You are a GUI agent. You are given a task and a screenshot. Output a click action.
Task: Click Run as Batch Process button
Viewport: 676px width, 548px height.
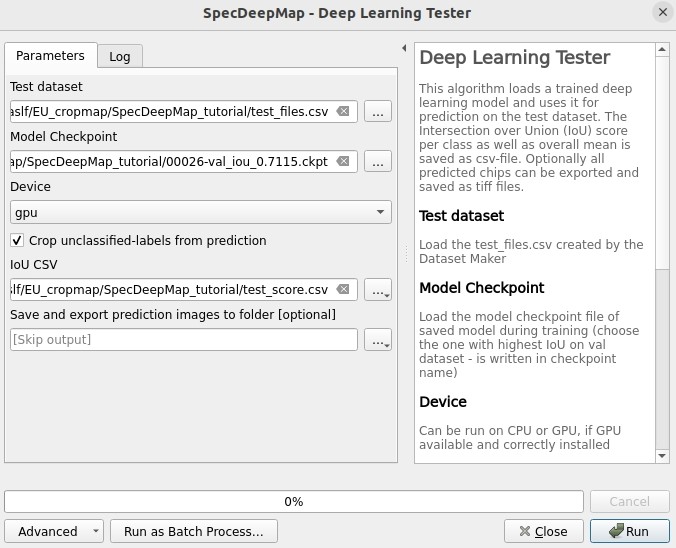coord(194,531)
